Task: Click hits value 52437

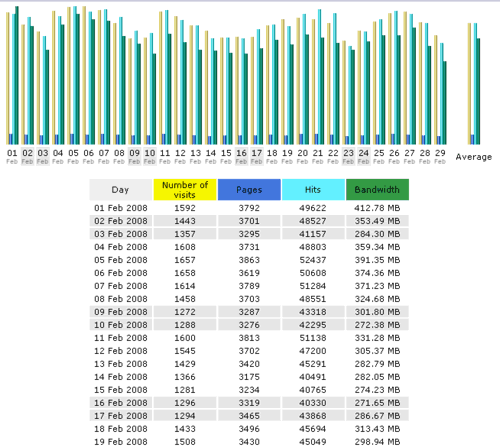Action: [313, 260]
